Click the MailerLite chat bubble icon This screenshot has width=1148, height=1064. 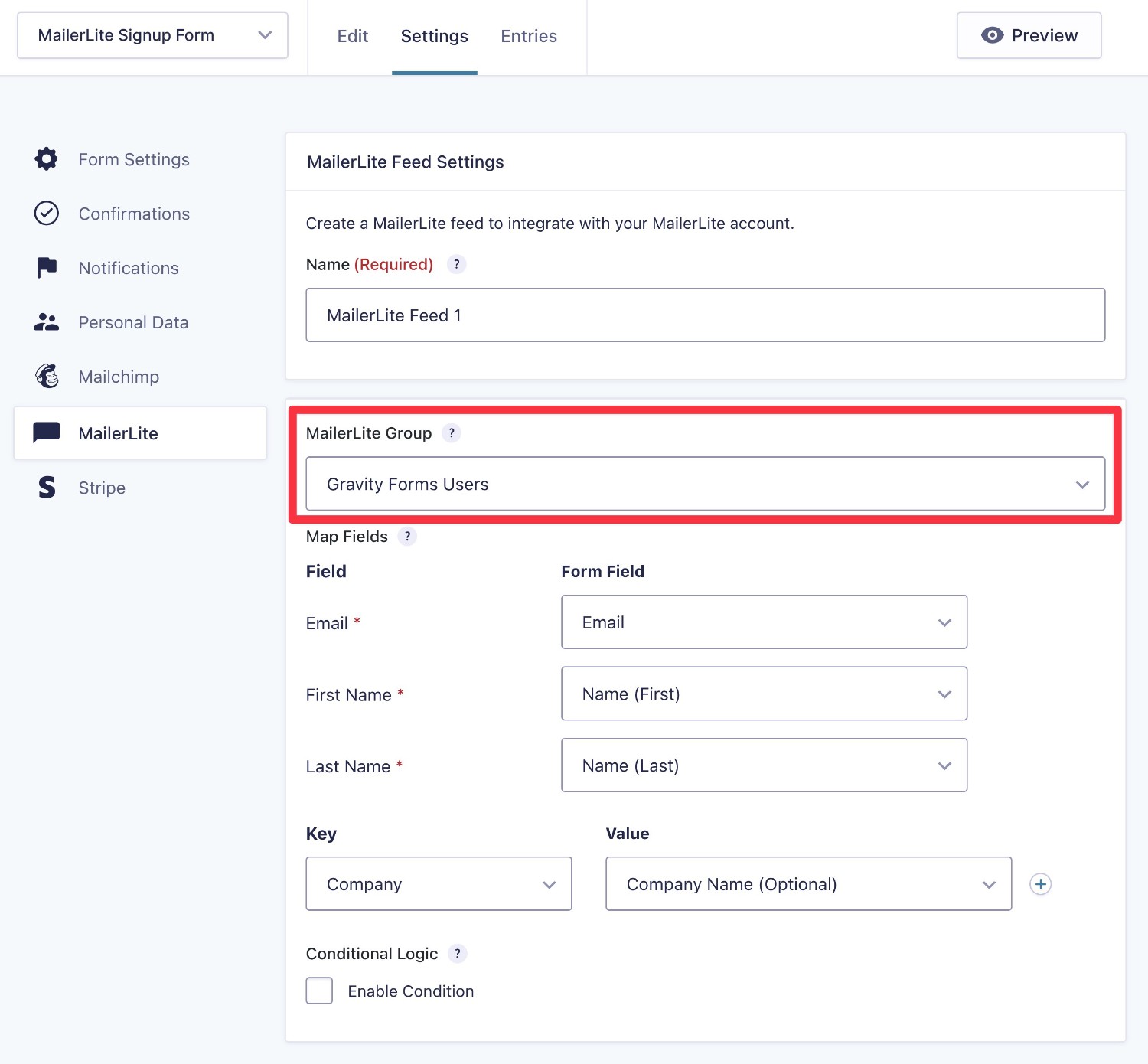coord(47,432)
